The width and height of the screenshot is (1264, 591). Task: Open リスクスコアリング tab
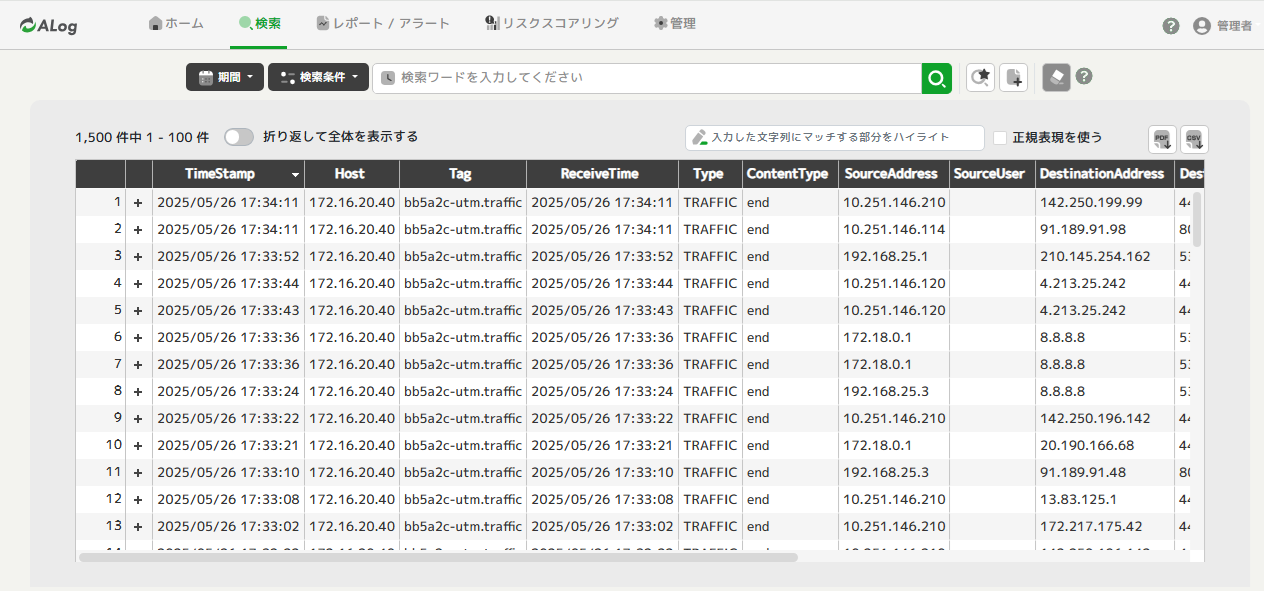pyautogui.click(x=551, y=23)
